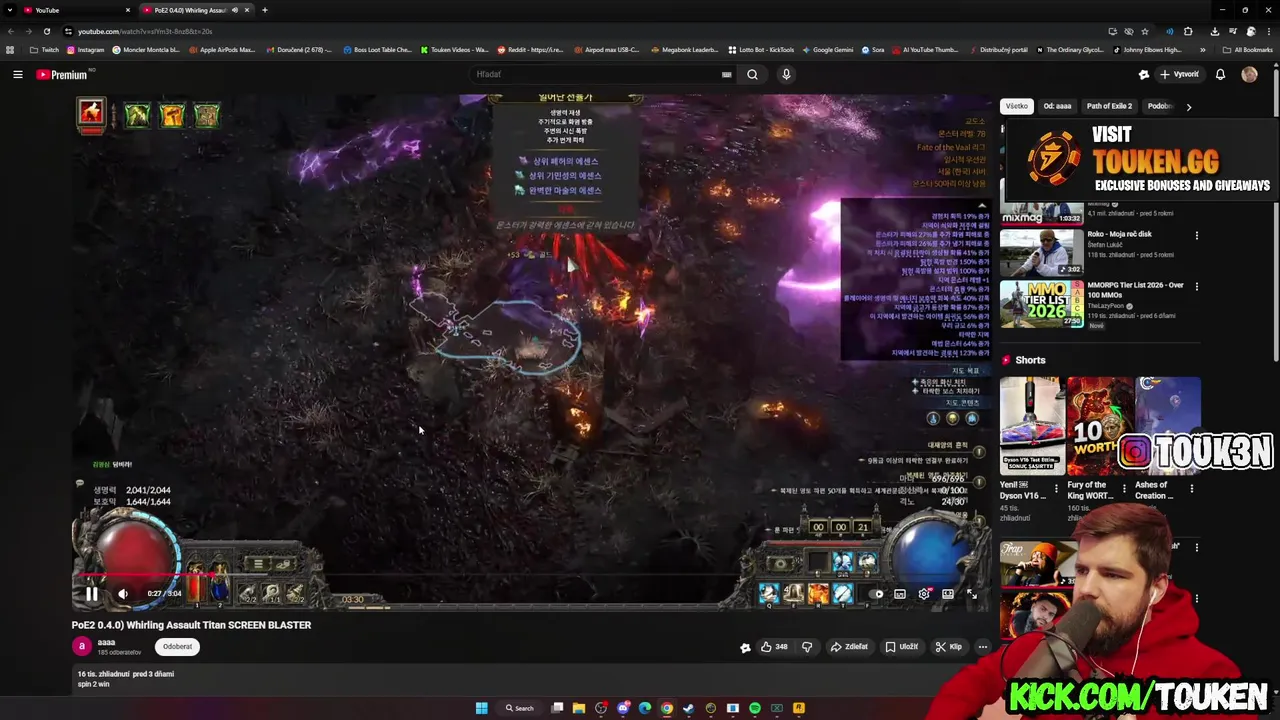This screenshot has width=1280, height=720.
Task: Open options for 'Ashes of Creation' short
Action: click(x=1191, y=490)
